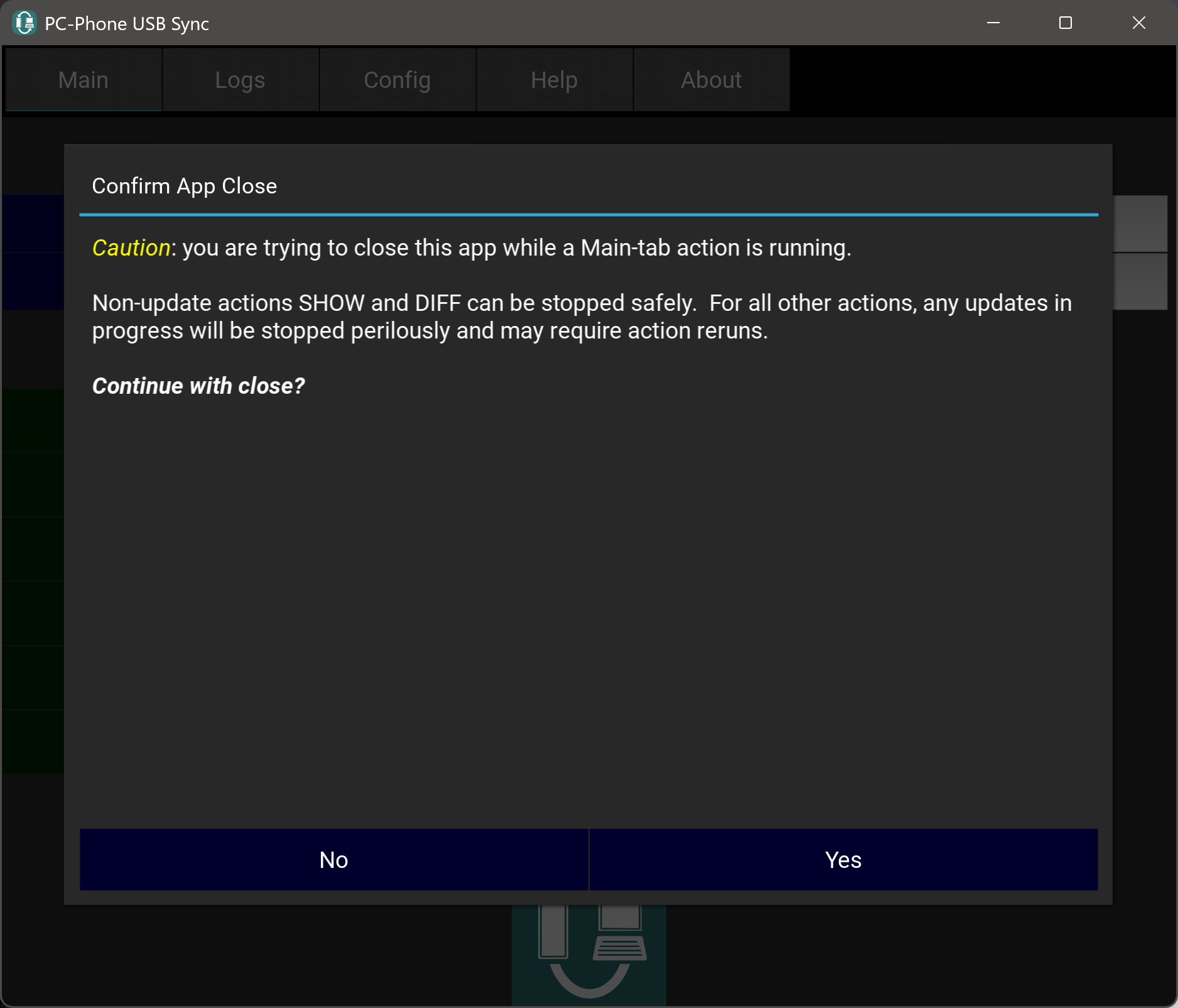This screenshot has width=1178, height=1008.
Task: Switch to the Main tab
Action: [x=84, y=80]
